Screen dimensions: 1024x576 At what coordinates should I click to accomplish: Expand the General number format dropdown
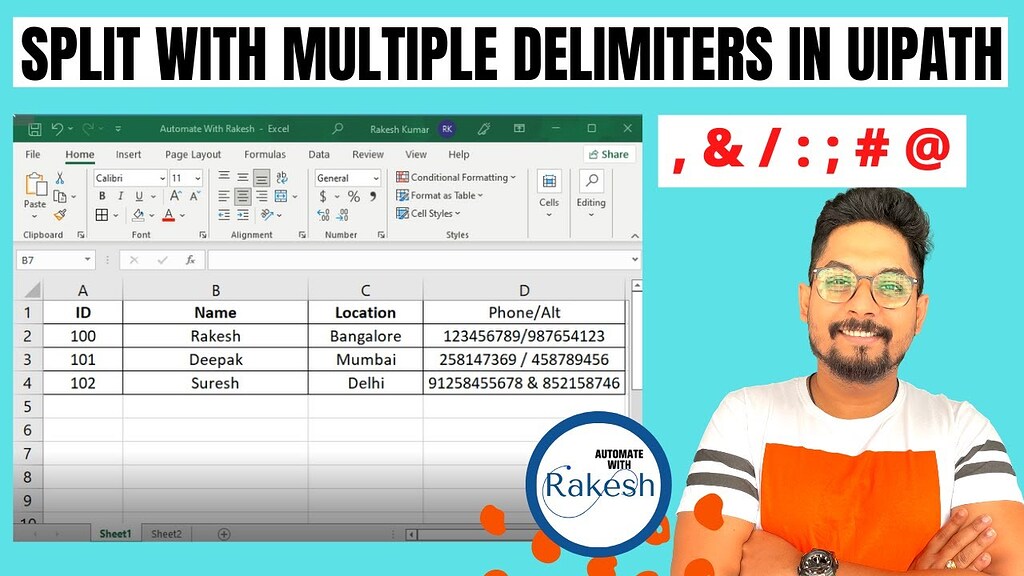pos(374,178)
